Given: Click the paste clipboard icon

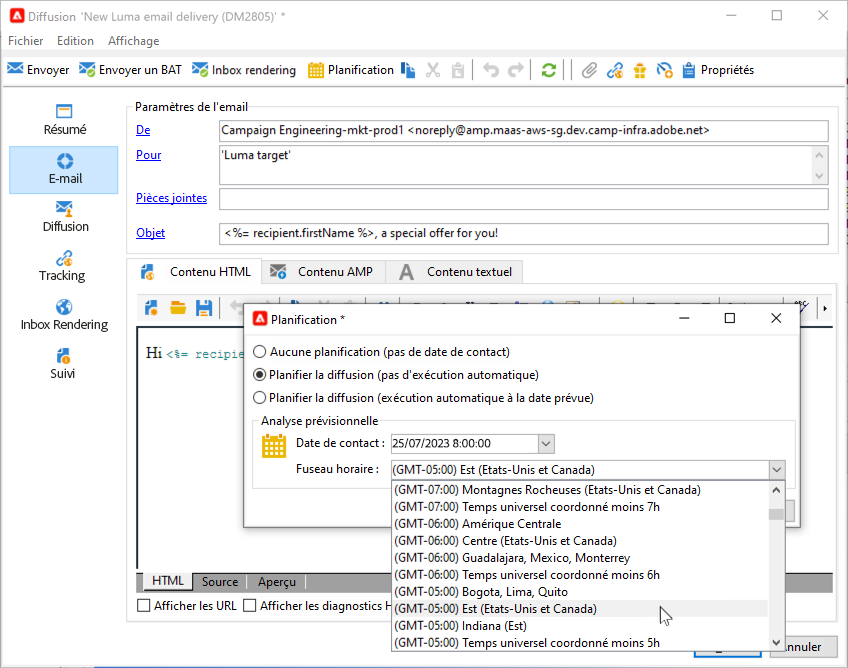Looking at the screenshot, I should (458, 70).
